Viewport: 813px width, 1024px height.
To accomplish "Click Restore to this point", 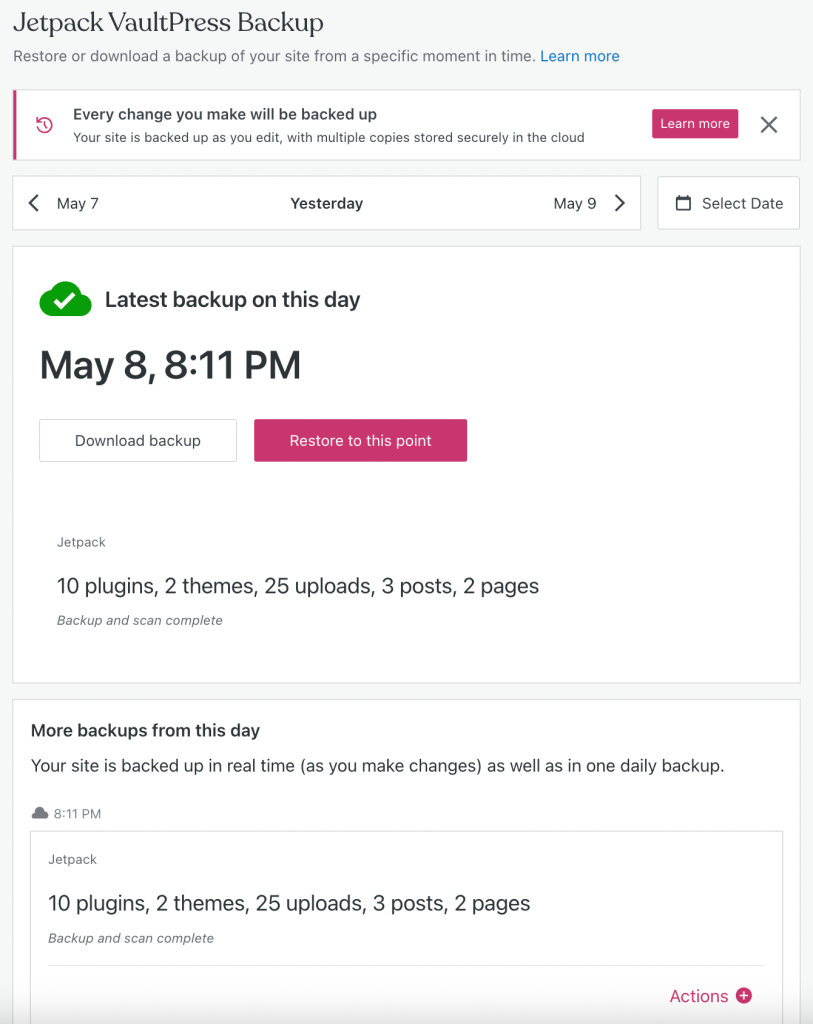I will (x=360, y=441).
